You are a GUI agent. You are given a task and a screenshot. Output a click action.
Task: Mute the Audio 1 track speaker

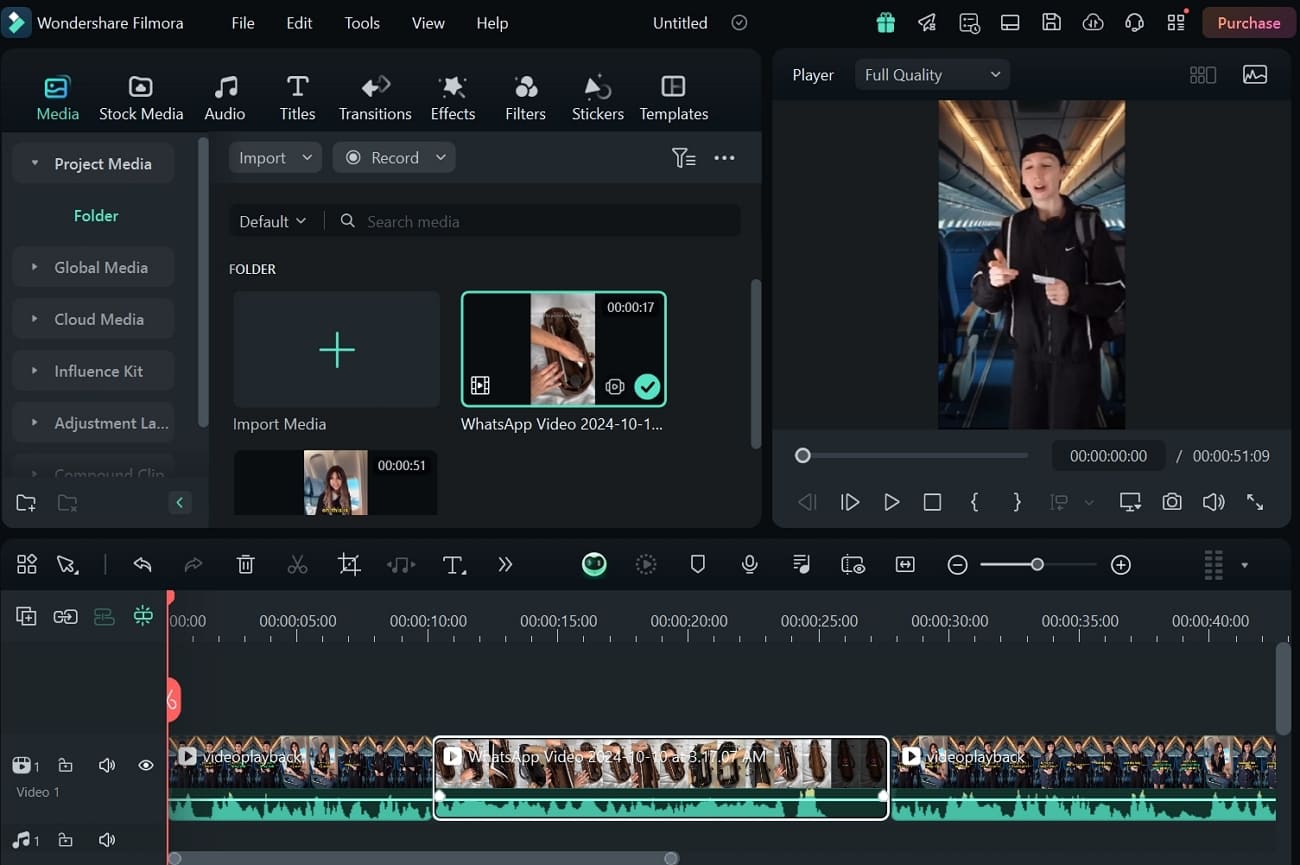coord(107,840)
